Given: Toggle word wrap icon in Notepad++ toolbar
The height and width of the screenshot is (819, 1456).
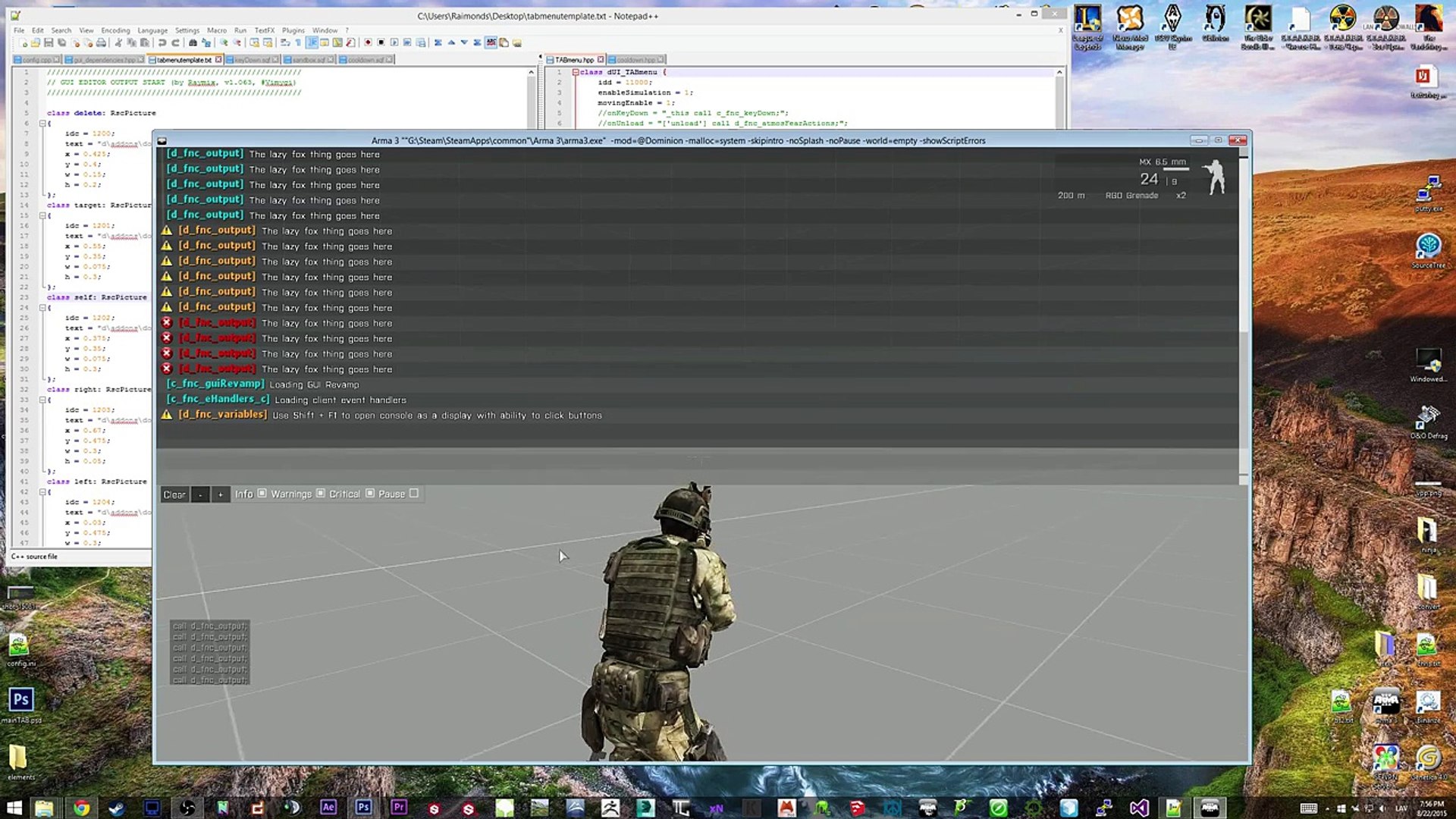Looking at the screenshot, I should 285,42.
